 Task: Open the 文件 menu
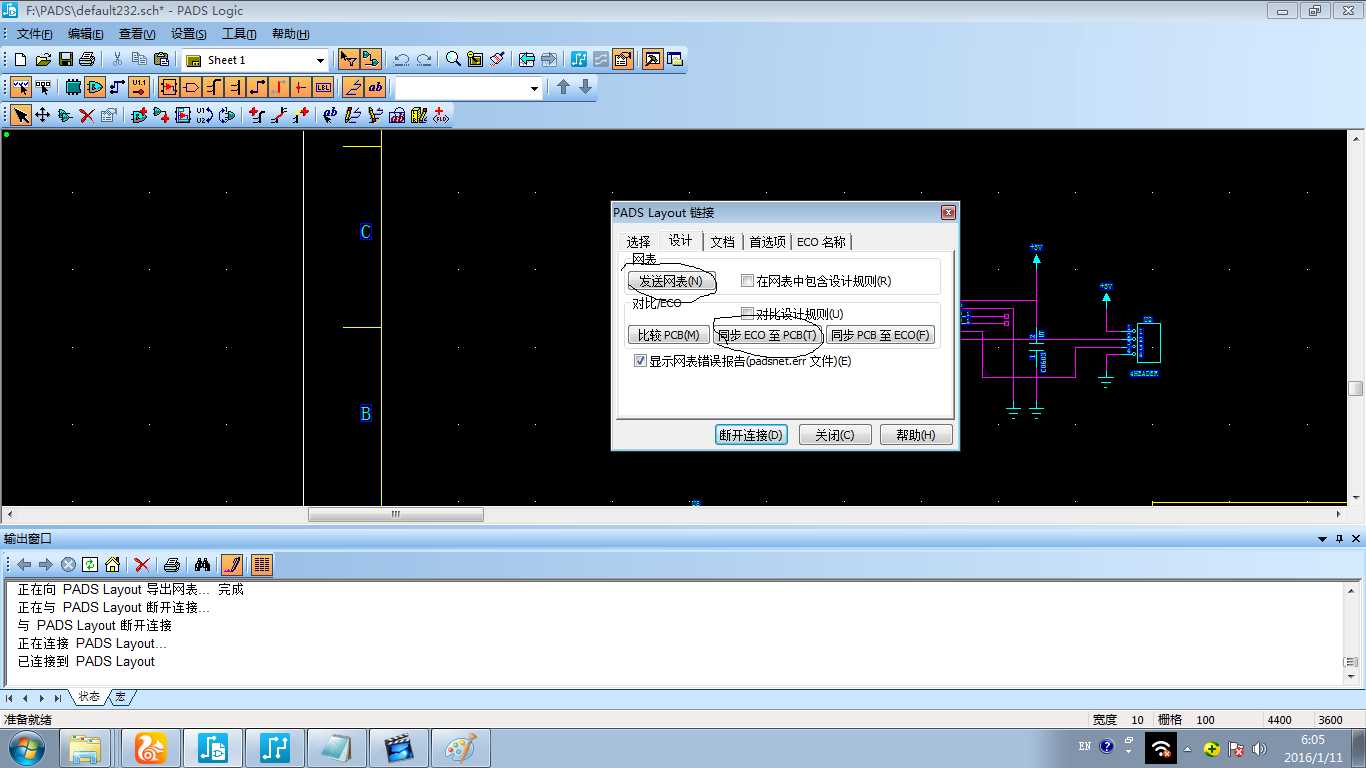point(34,34)
